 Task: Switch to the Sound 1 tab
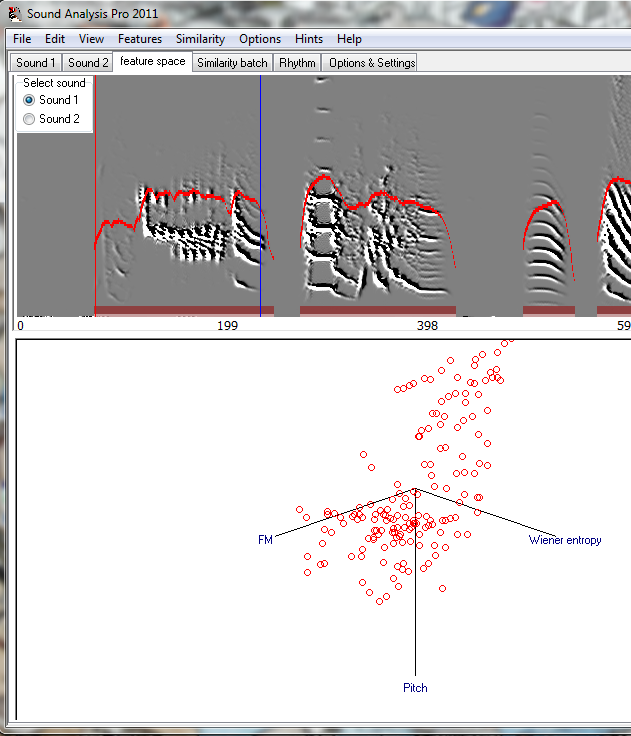36,63
